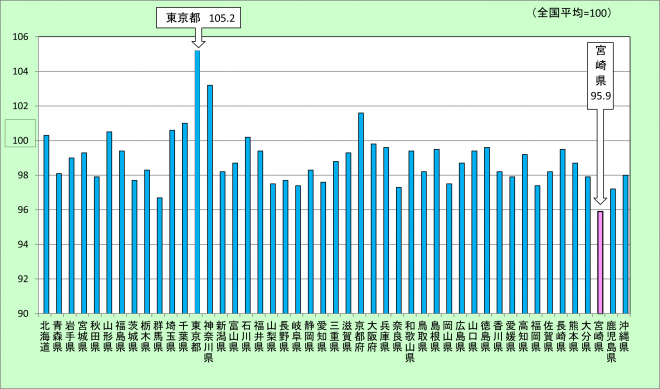Click the 和歌山県 x-axis label
The width and height of the screenshot is (660, 389).
pyautogui.click(x=411, y=341)
